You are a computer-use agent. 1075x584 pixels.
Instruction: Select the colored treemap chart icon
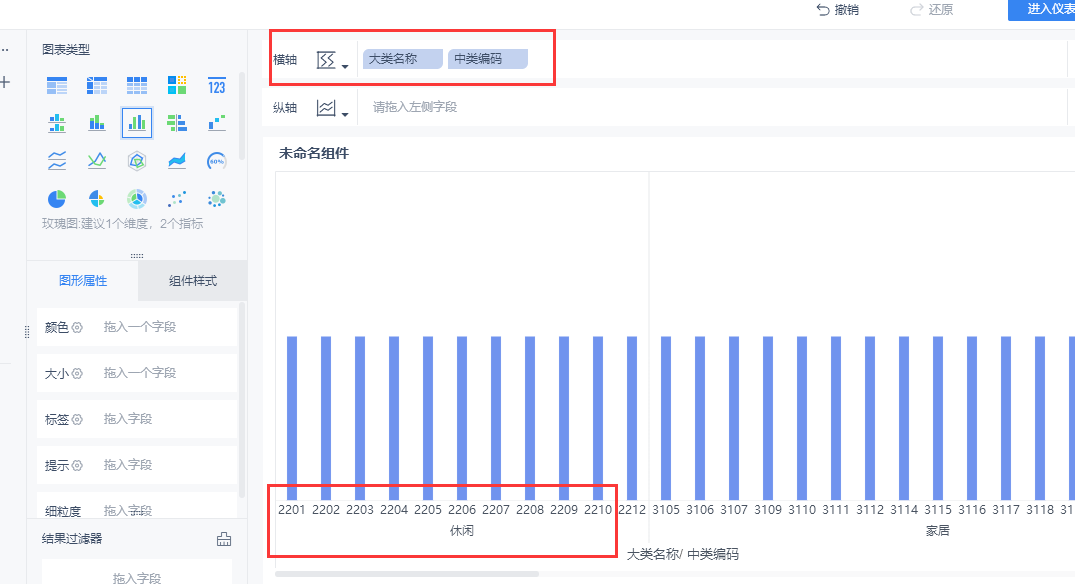pos(177,86)
